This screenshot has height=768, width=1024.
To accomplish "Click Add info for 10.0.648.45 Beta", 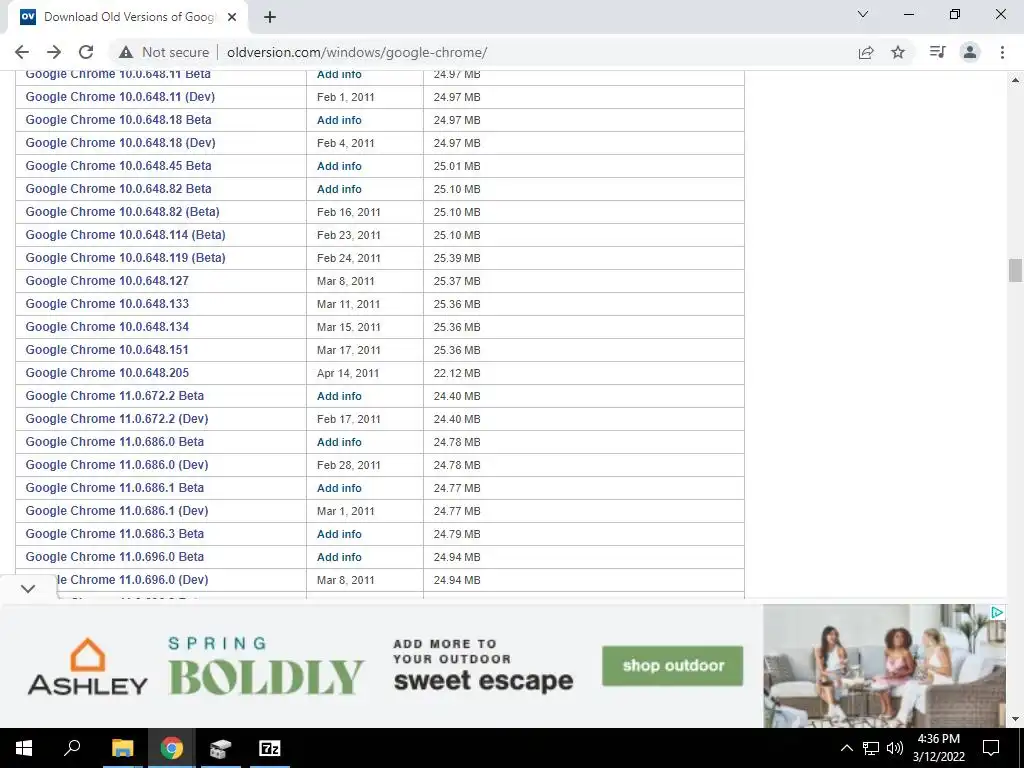I will click(x=339, y=166).
